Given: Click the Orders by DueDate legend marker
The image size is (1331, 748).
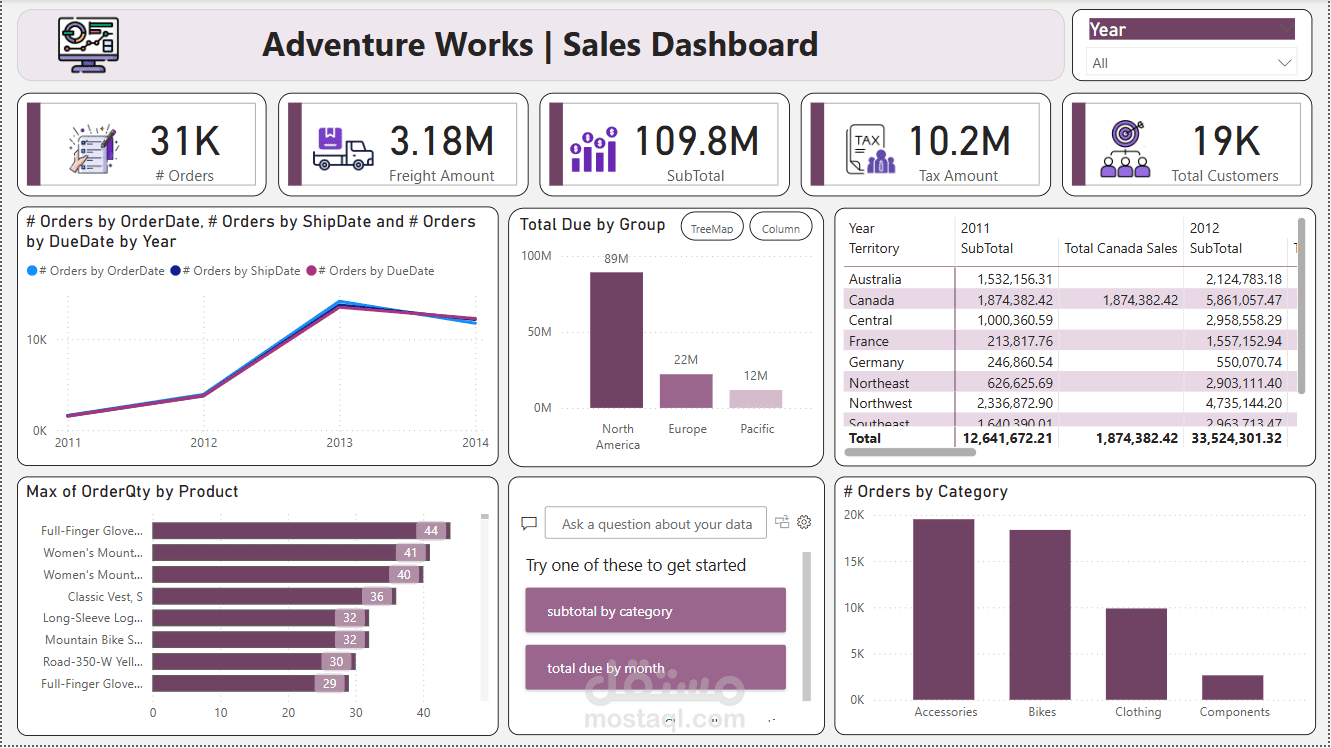Looking at the screenshot, I should click(x=311, y=271).
